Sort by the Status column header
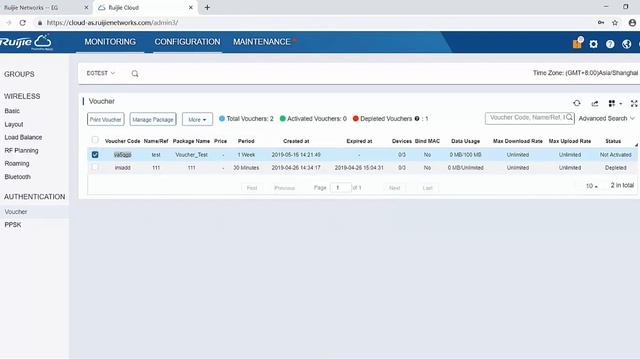This screenshot has height=360, width=640. pos(613,141)
